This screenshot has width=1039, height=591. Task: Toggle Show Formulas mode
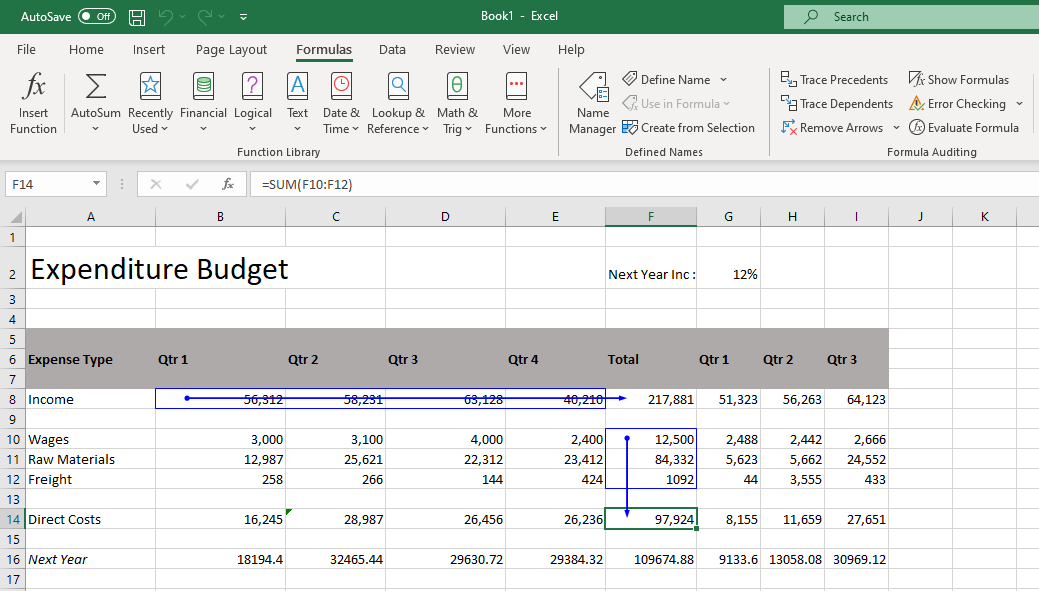[959, 80]
